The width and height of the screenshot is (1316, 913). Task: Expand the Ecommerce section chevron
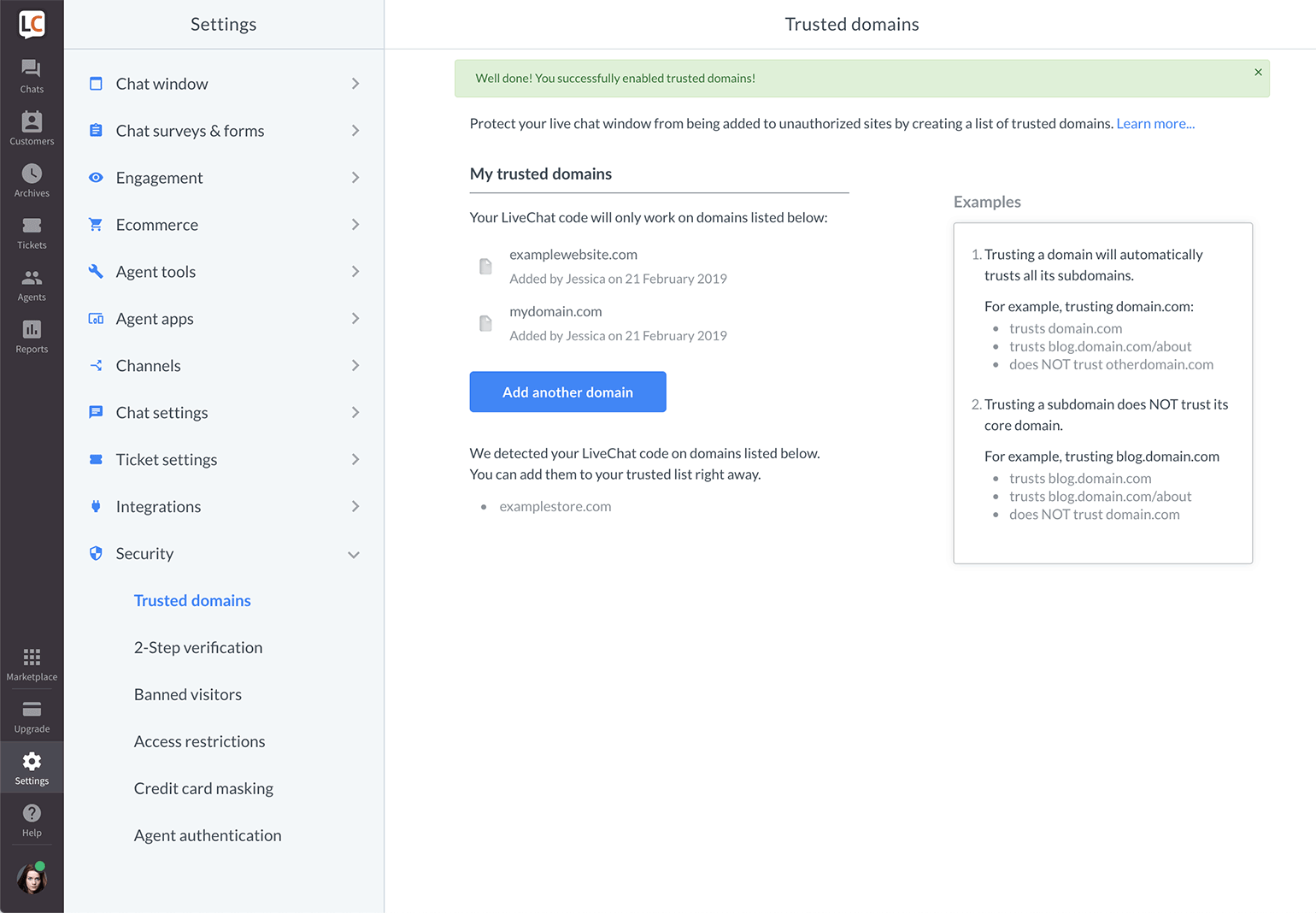pos(355,225)
